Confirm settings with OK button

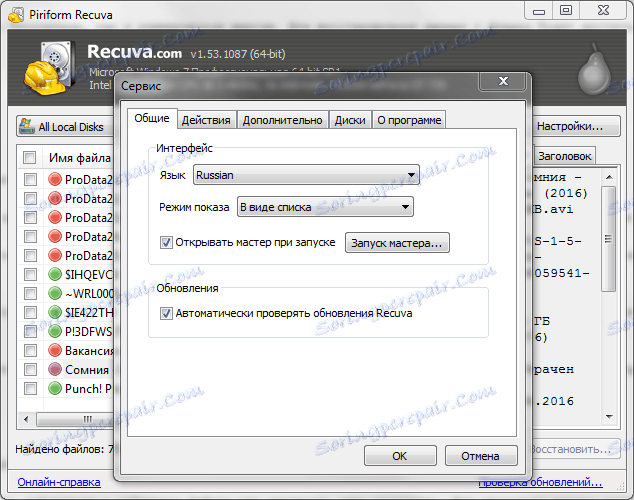click(400, 456)
